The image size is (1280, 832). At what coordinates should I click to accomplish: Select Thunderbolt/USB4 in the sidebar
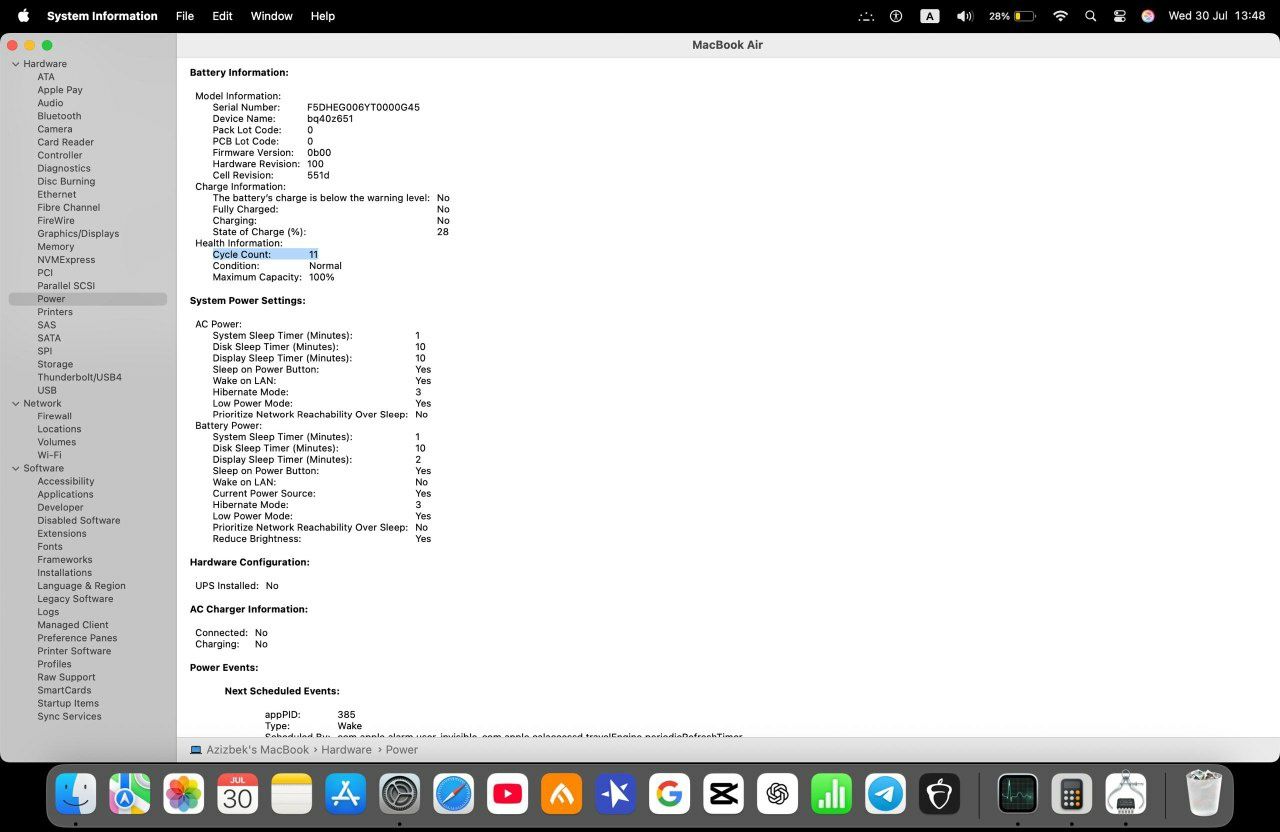(x=79, y=378)
